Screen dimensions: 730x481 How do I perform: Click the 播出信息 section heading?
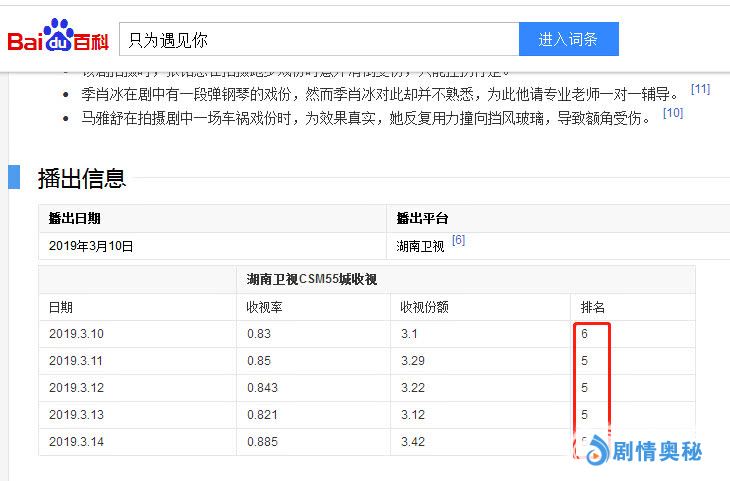82,178
